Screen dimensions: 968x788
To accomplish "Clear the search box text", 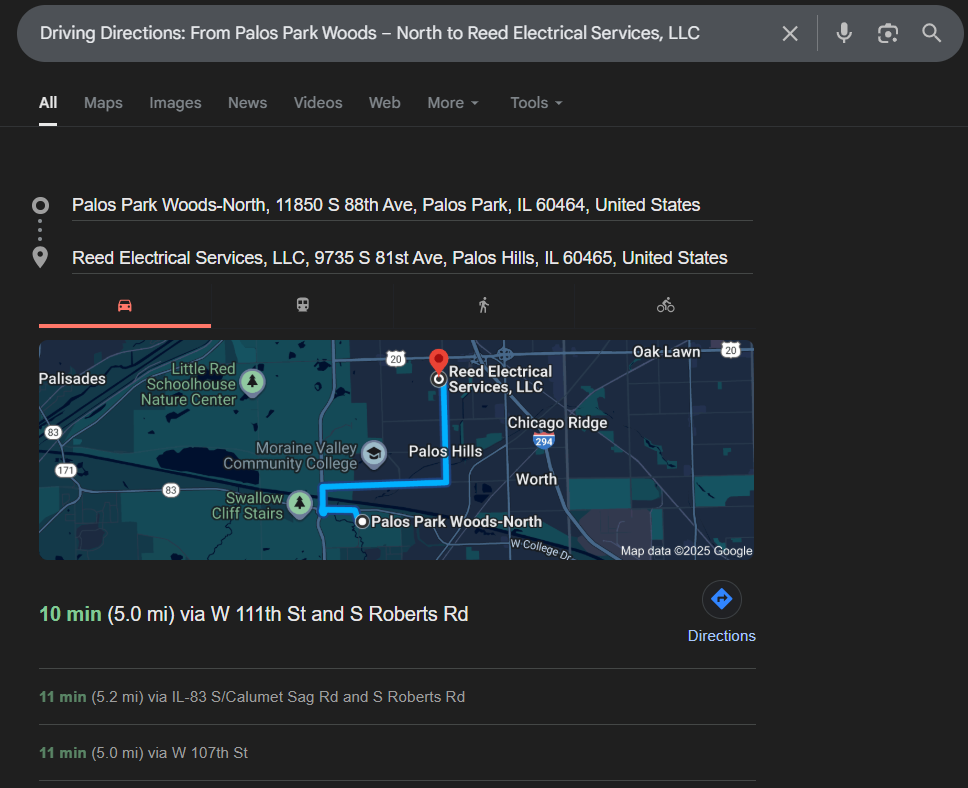I will (790, 34).
